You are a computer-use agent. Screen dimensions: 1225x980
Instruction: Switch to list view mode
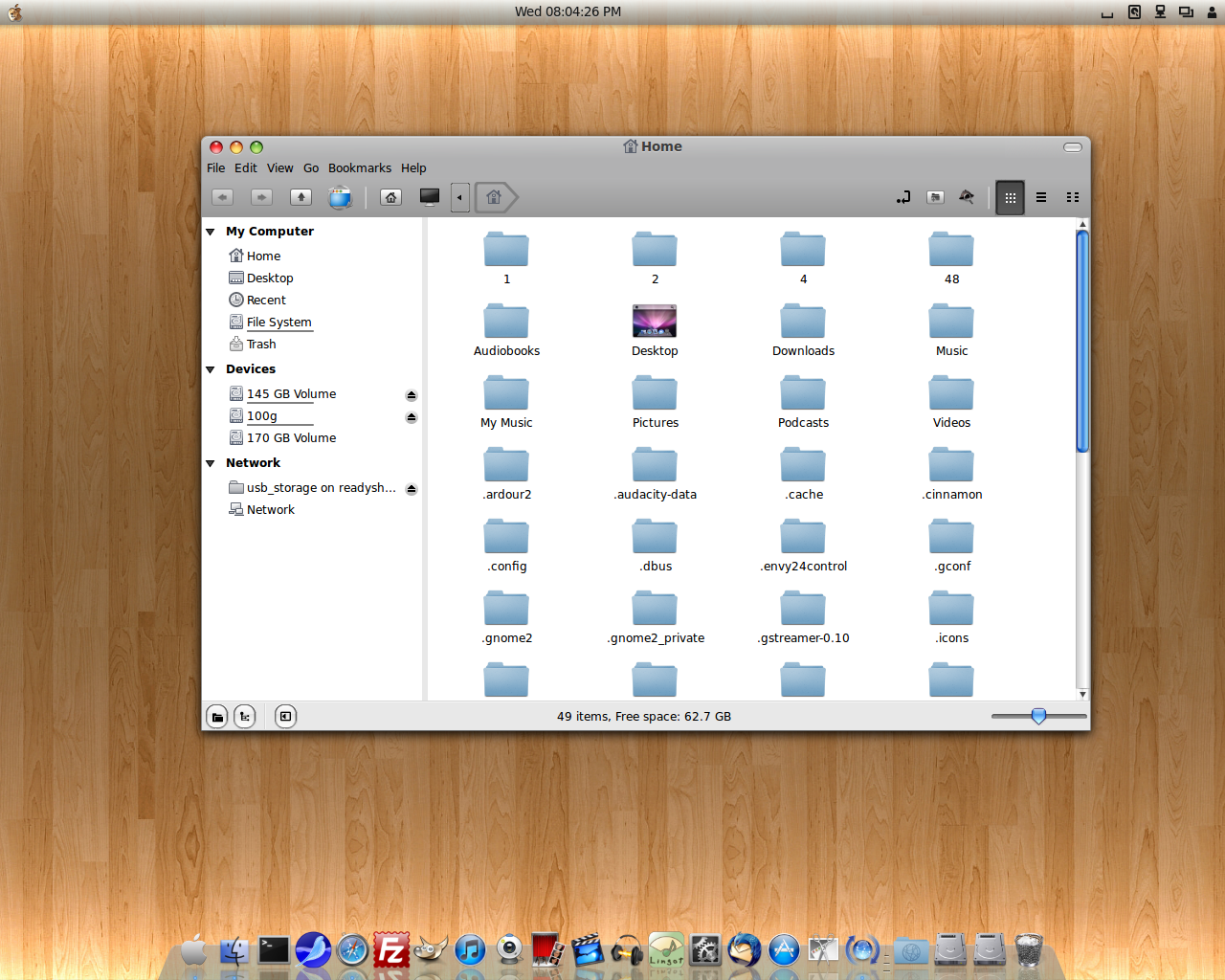[1041, 197]
